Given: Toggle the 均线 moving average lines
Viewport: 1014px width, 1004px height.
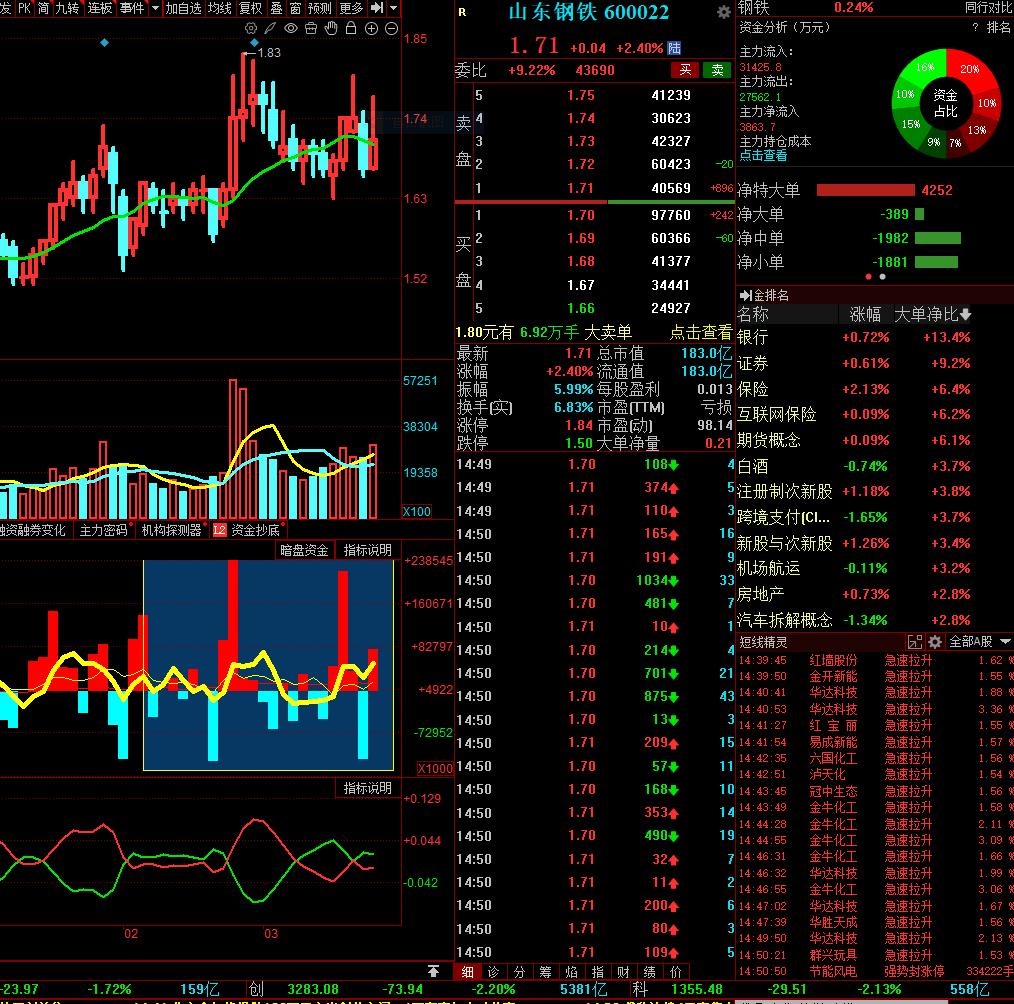Looking at the screenshot, I should tap(220, 8).
